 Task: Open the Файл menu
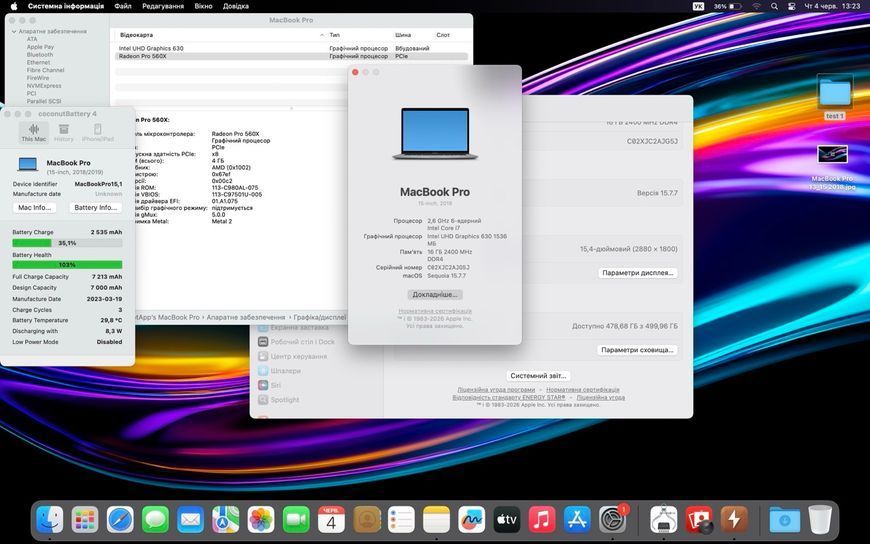pyautogui.click(x=123, y=6)
